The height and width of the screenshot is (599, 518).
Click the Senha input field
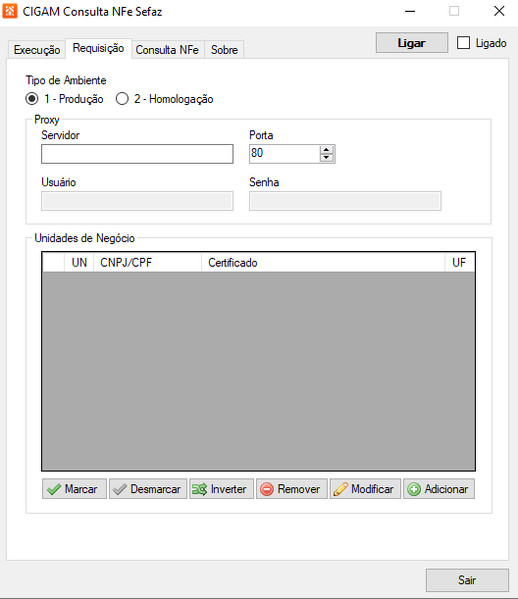[x=345, y=201]
